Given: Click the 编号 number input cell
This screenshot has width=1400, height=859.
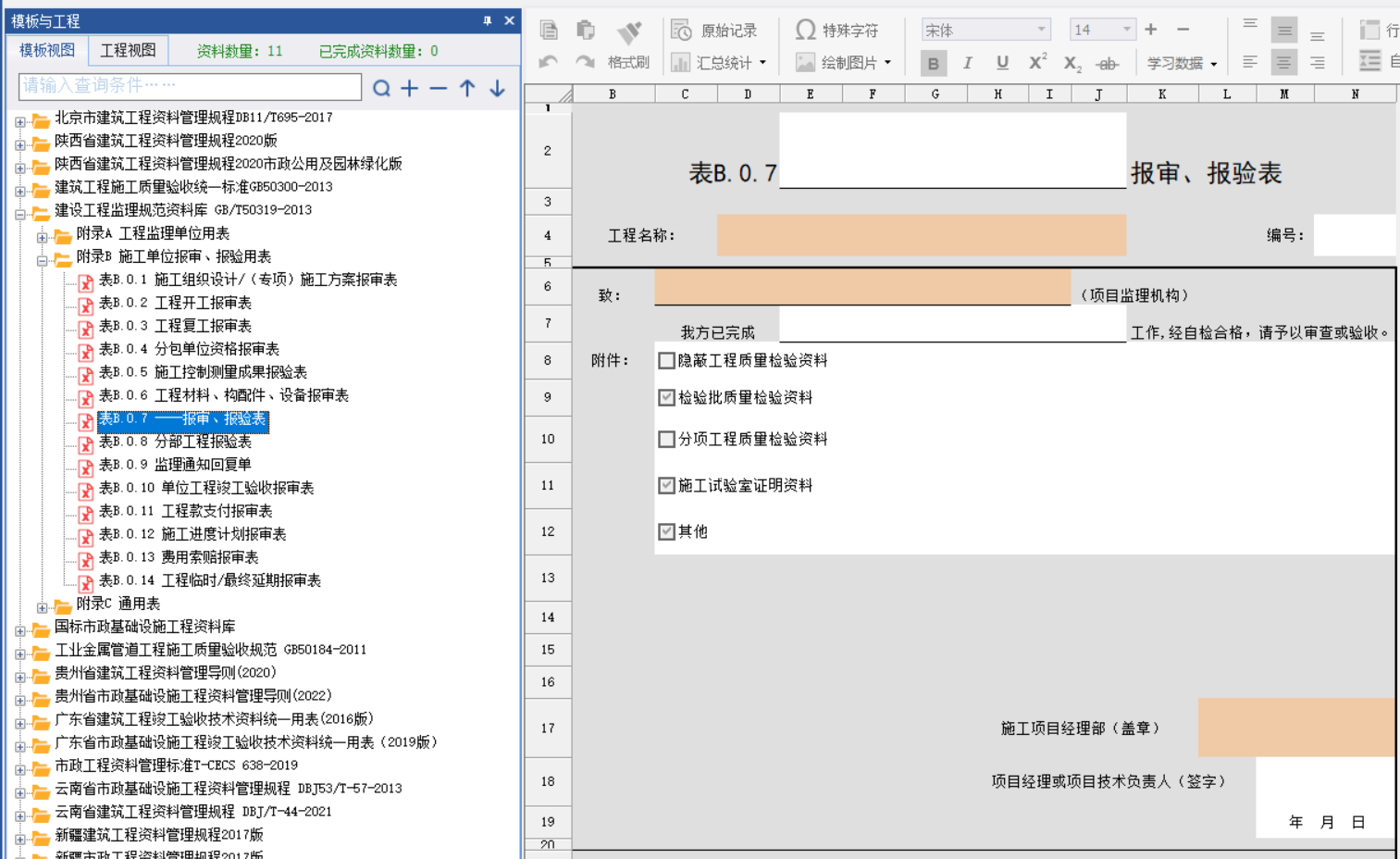Looking at the screenshot, I should pos(1355,235).
